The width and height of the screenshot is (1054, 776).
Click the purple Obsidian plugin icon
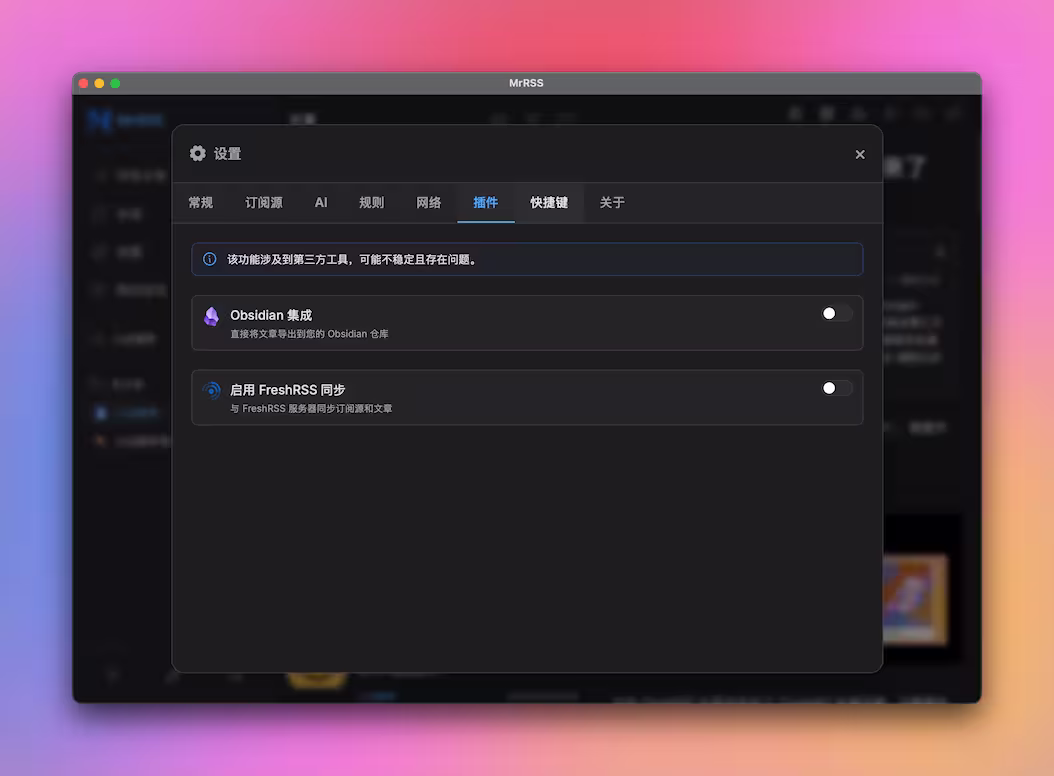(x=211, y=316)
